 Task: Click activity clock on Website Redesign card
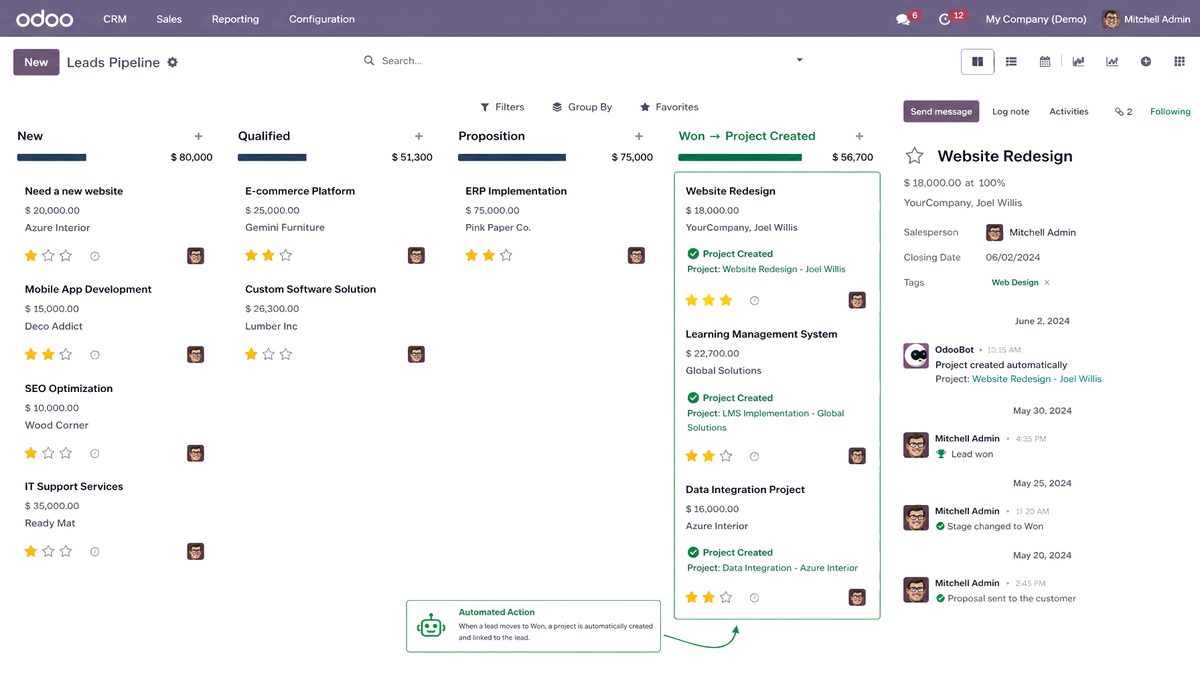pos(755,300)
